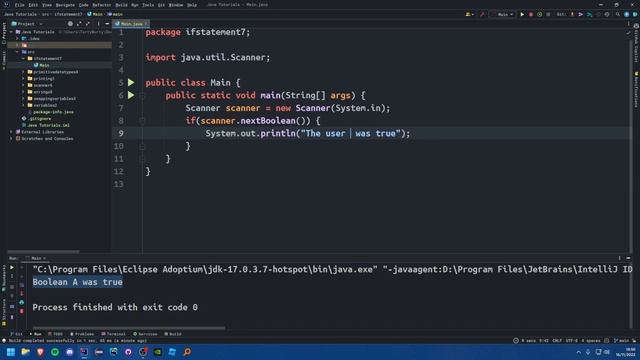This screenshot has width=640, height=360.
Task: Click the build hammer icon in the toolbar
Action: coord(482,14)
